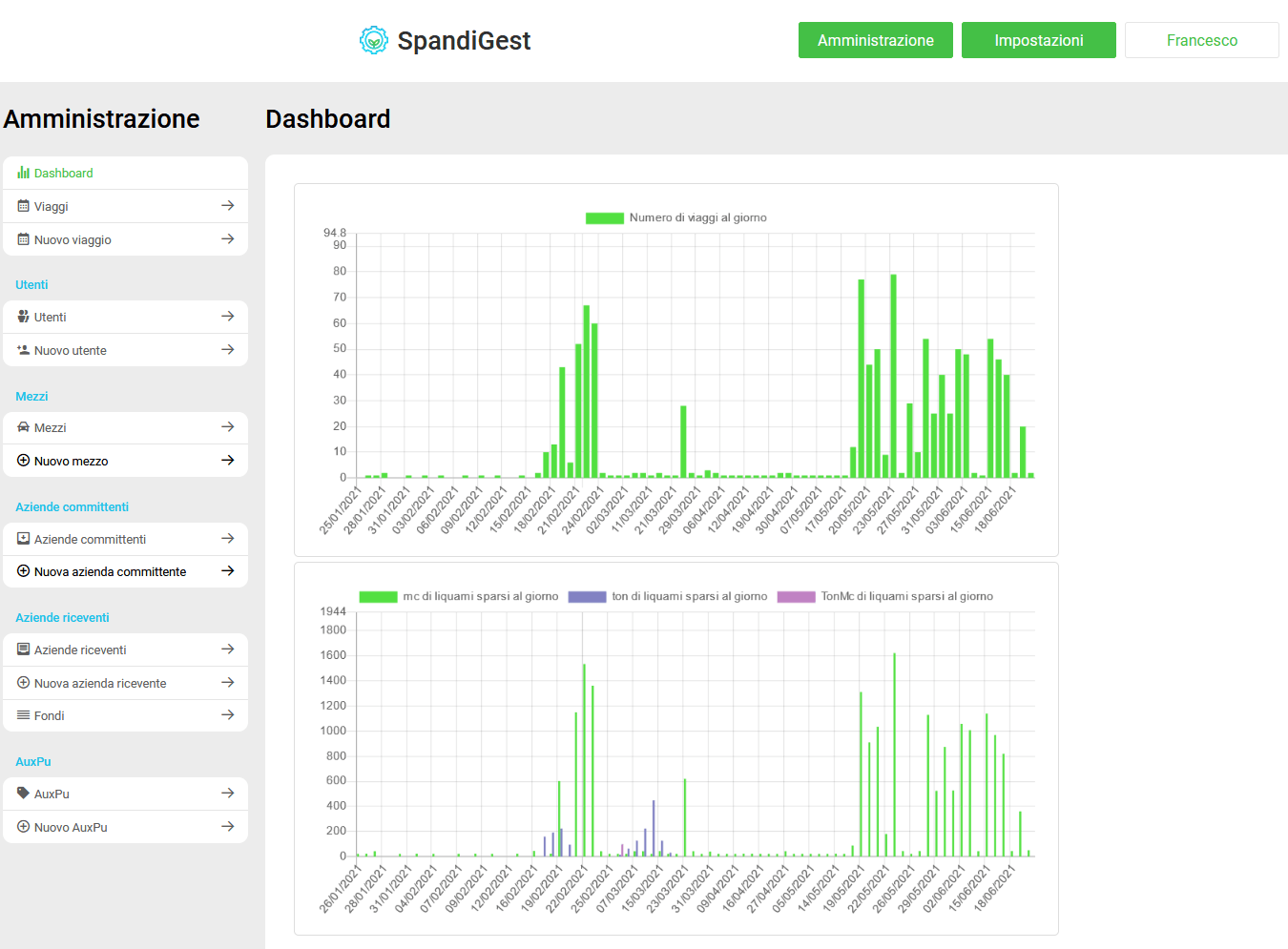Click the Nuovo utente add-user icon
Viewport: 1288px width, 949px height.
[21, 349]
